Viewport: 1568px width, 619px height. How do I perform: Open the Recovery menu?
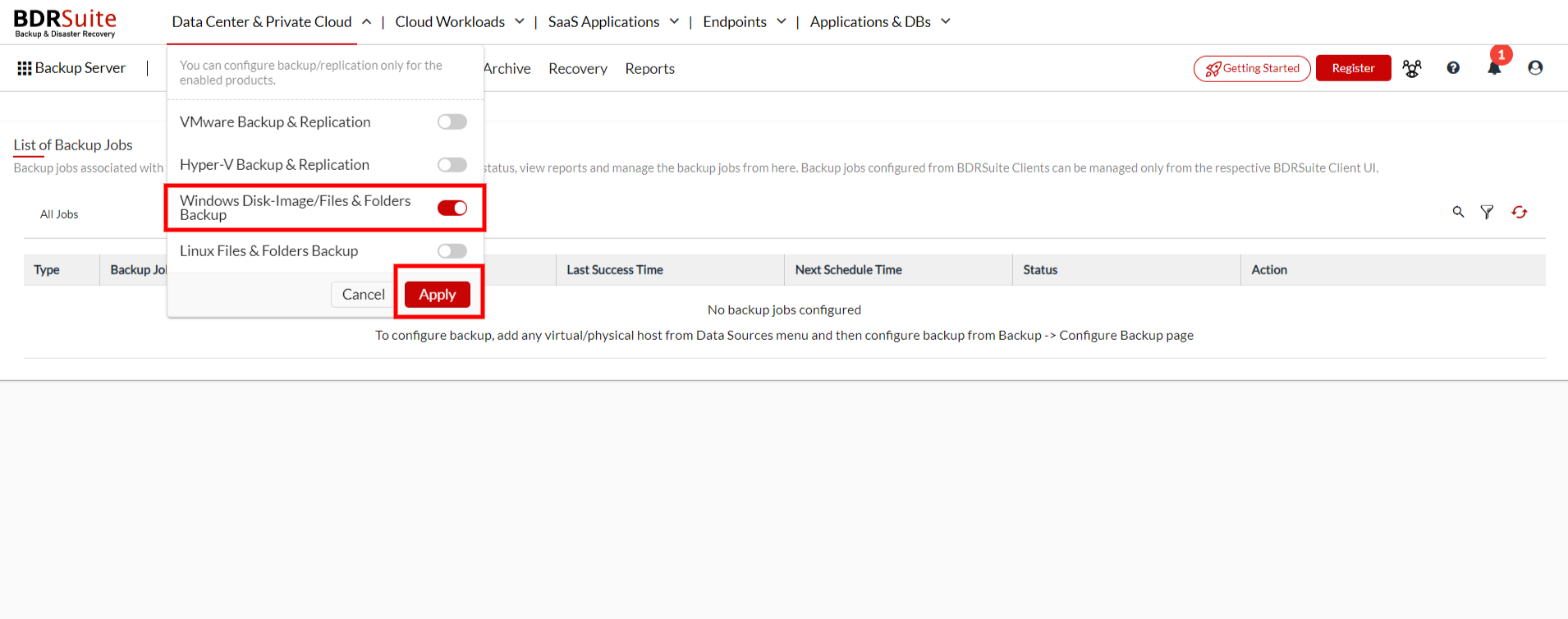[x=578, y=69]
